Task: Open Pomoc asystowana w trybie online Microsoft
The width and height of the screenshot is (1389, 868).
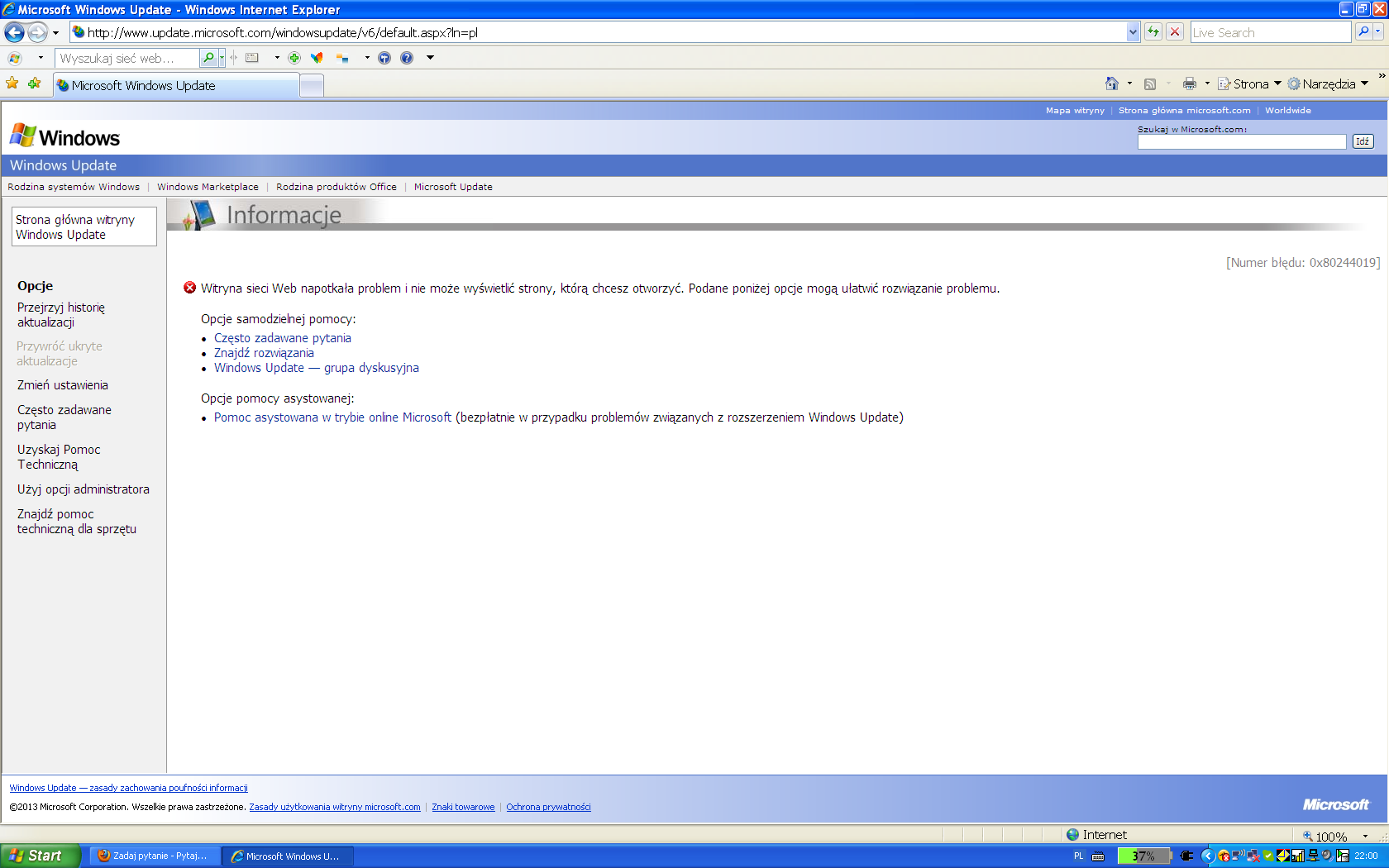Action: point(332,417)
